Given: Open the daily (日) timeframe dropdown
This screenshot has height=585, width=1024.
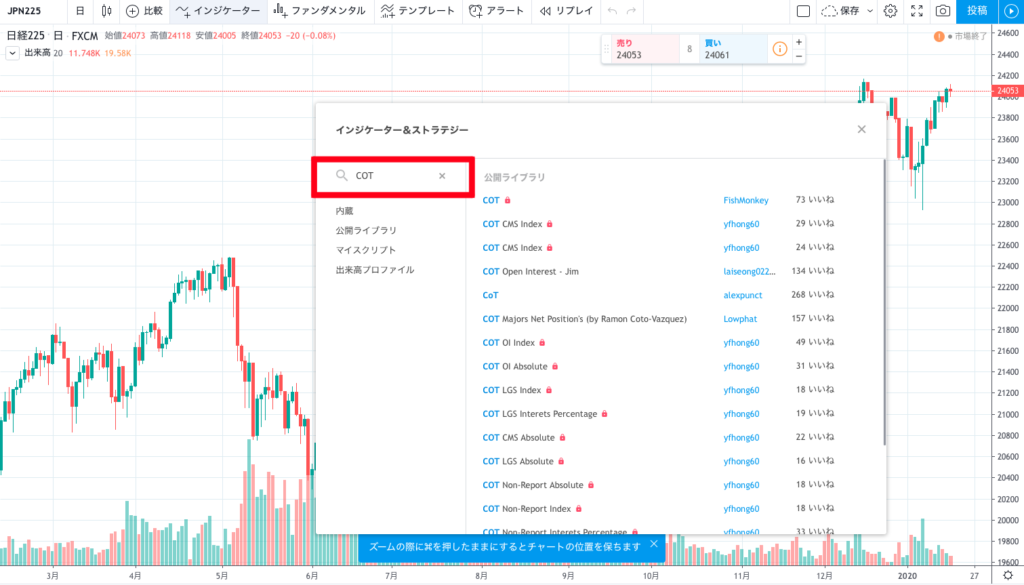Looking at the screenshot, I should (x=80, y=11).
